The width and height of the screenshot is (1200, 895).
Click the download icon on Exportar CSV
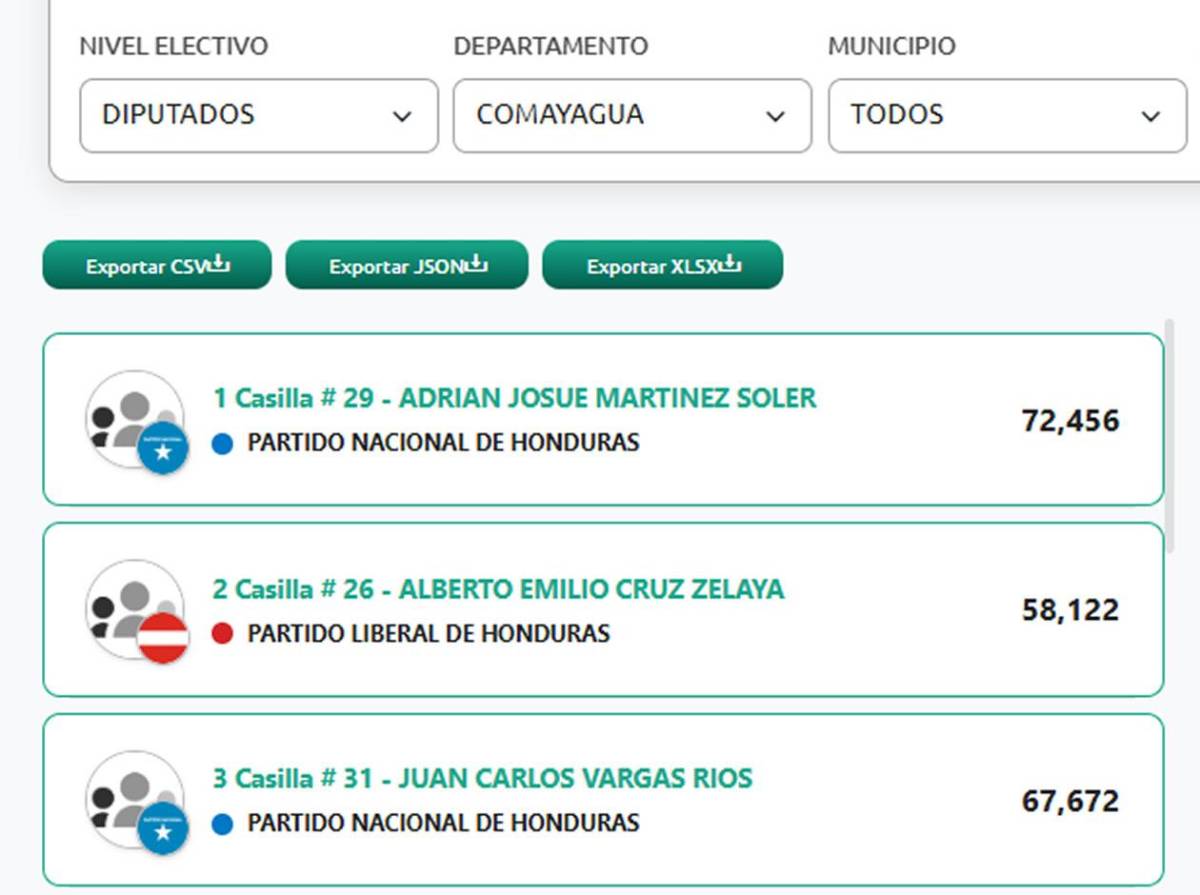point(216,264)
